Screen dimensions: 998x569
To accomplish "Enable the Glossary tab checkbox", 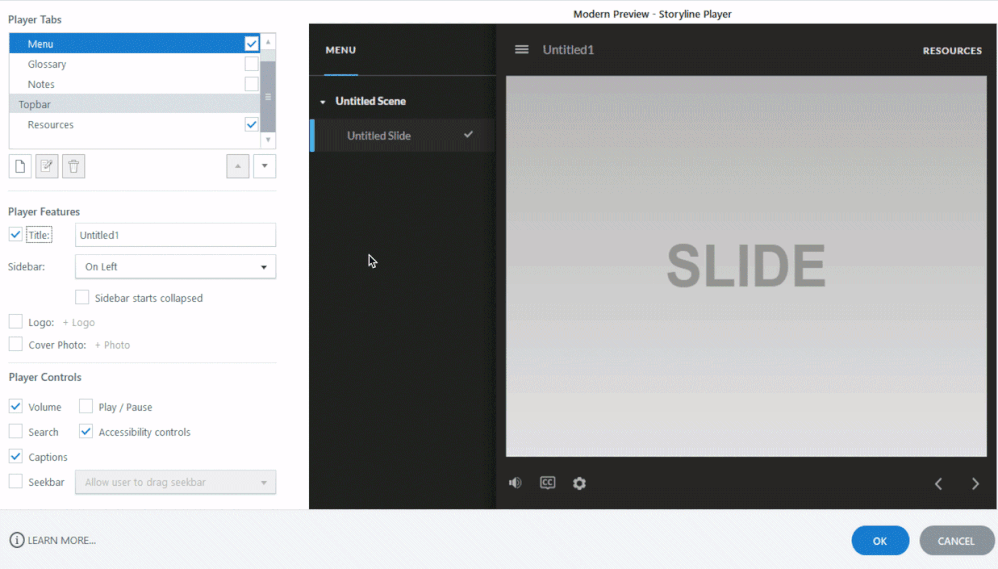I will (251, 64).
